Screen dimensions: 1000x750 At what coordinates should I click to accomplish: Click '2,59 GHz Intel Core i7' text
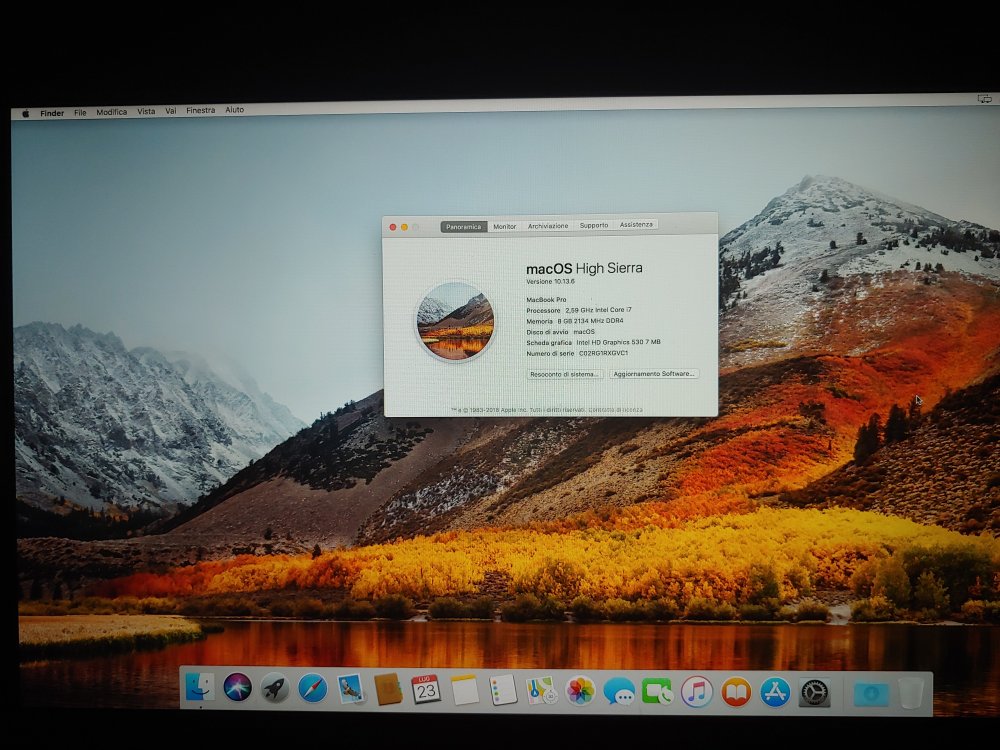598,310
